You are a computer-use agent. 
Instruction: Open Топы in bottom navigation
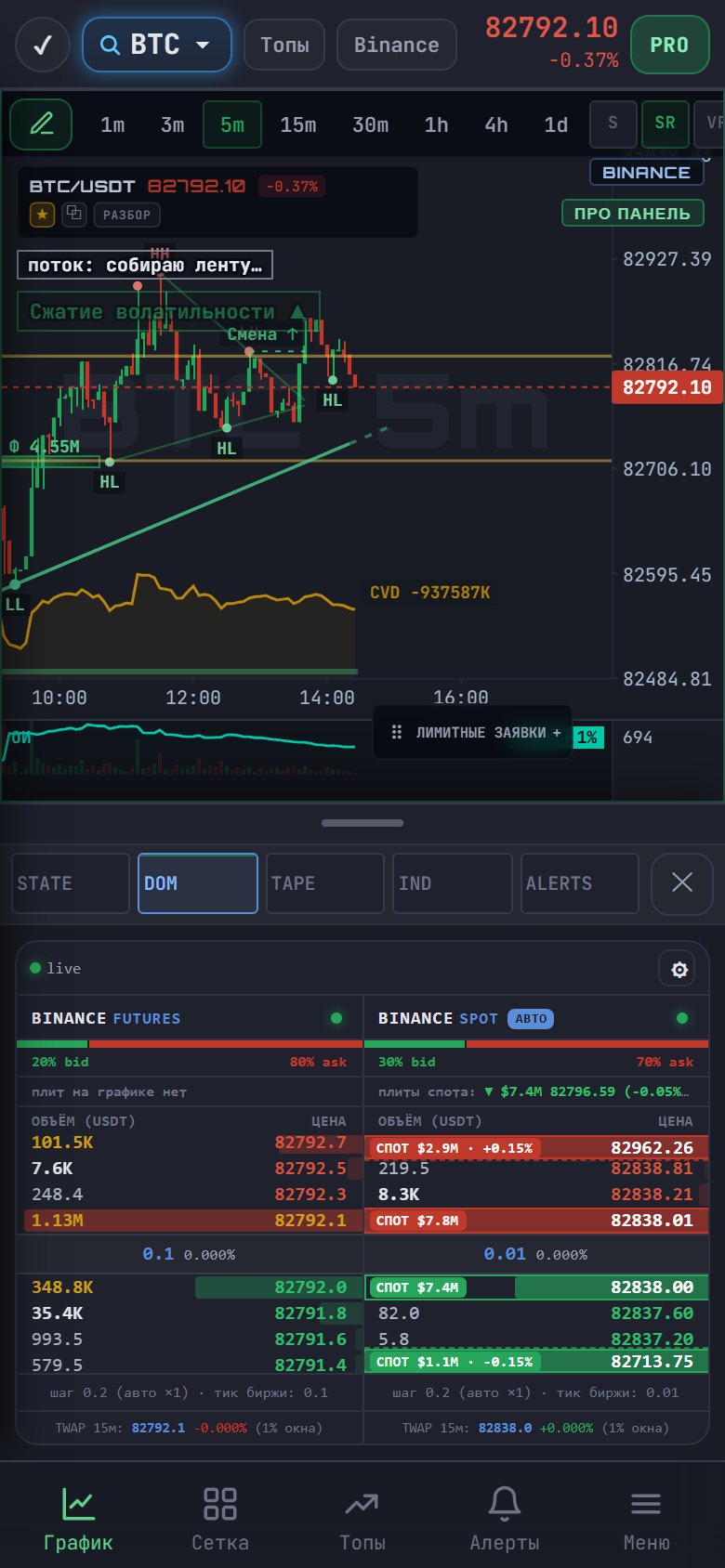pos(362,1519)
